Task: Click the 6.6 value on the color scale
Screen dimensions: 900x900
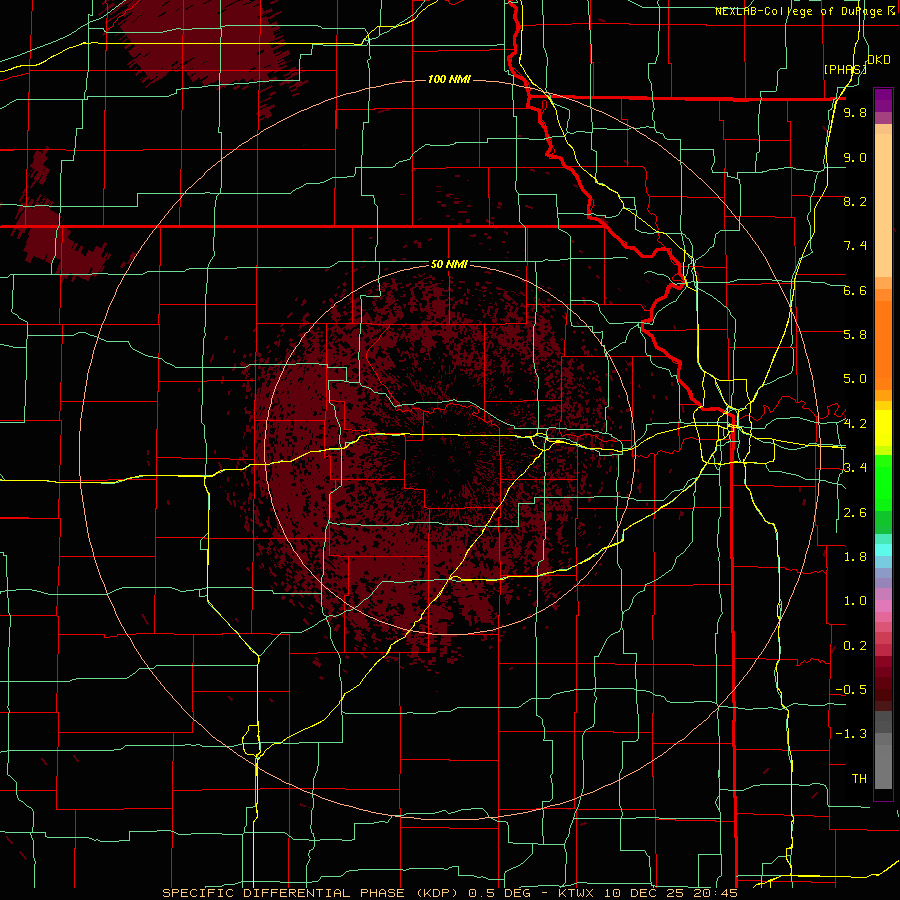Action: click(855, 290)
